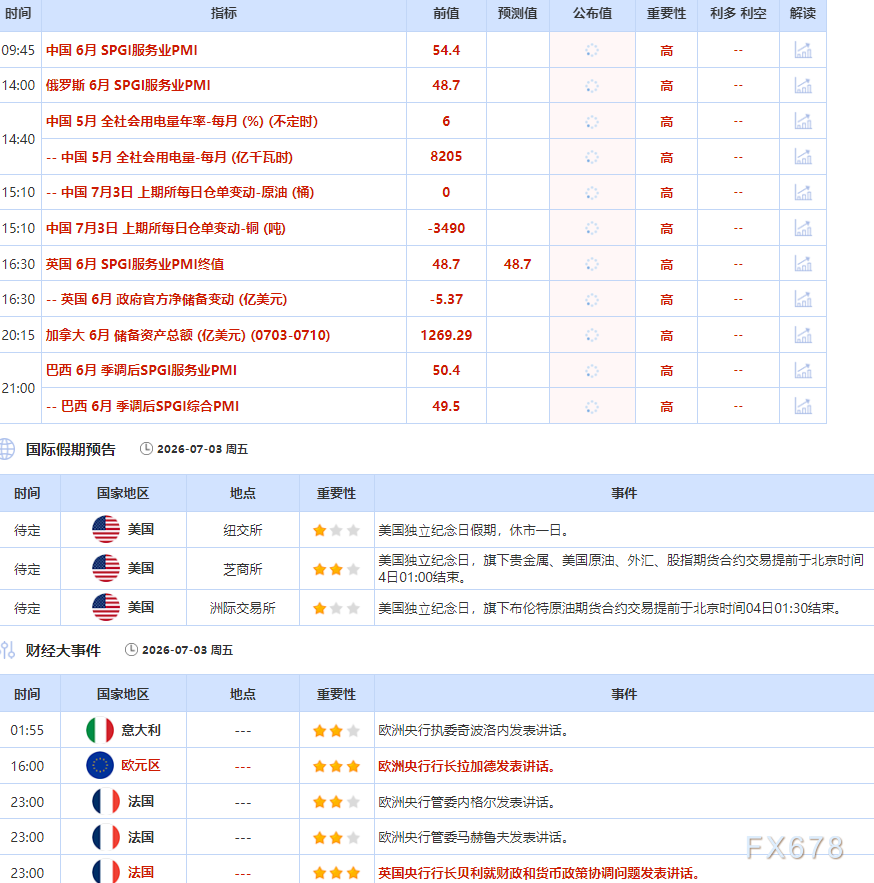Click French flag in 贝利 speech row
The image size is (874, 883).
106,872
